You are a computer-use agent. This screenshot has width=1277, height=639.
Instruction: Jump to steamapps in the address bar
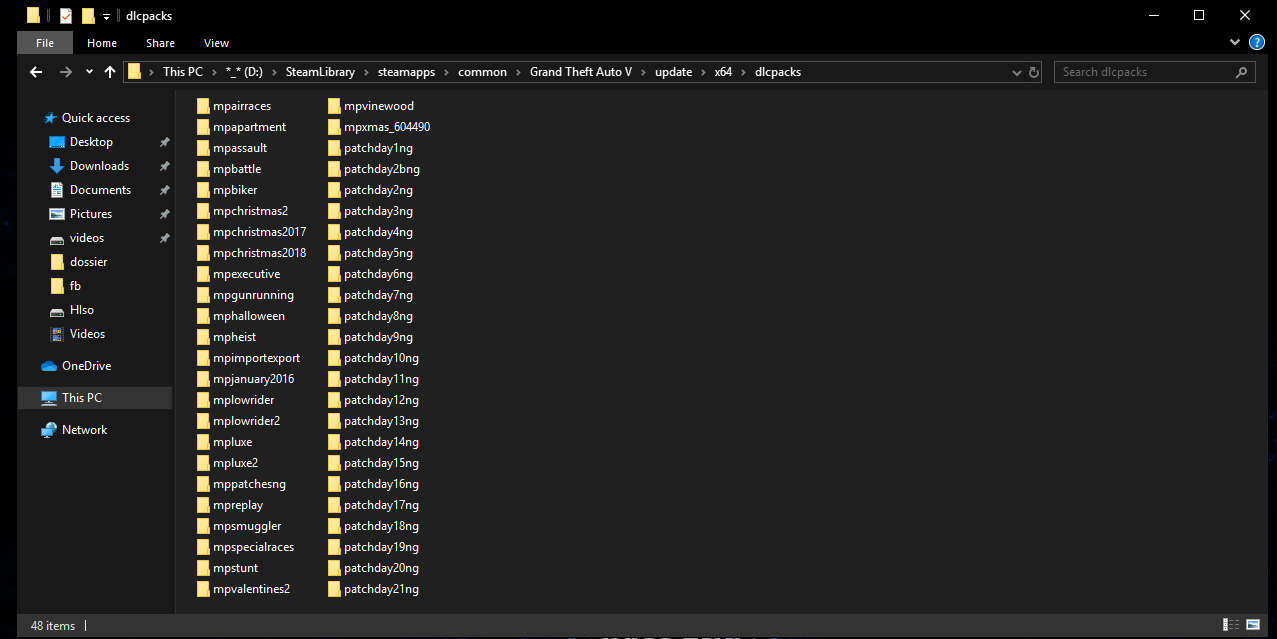coord(407,72)
